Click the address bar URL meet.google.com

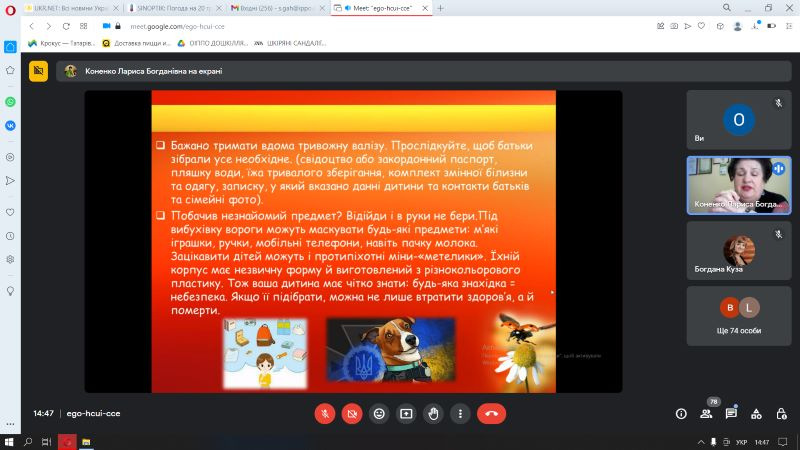pyautogui.click(x=177, y=27)
